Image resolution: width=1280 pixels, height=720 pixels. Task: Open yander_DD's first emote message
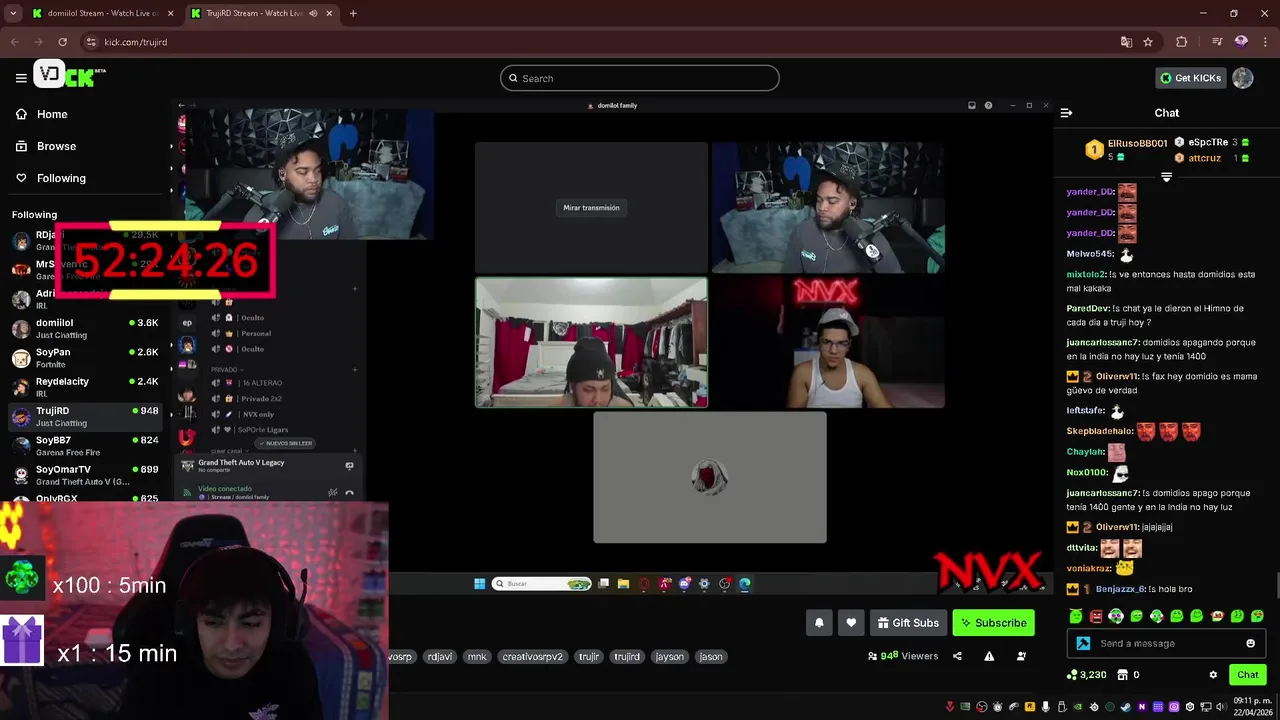pos(1127,192)
